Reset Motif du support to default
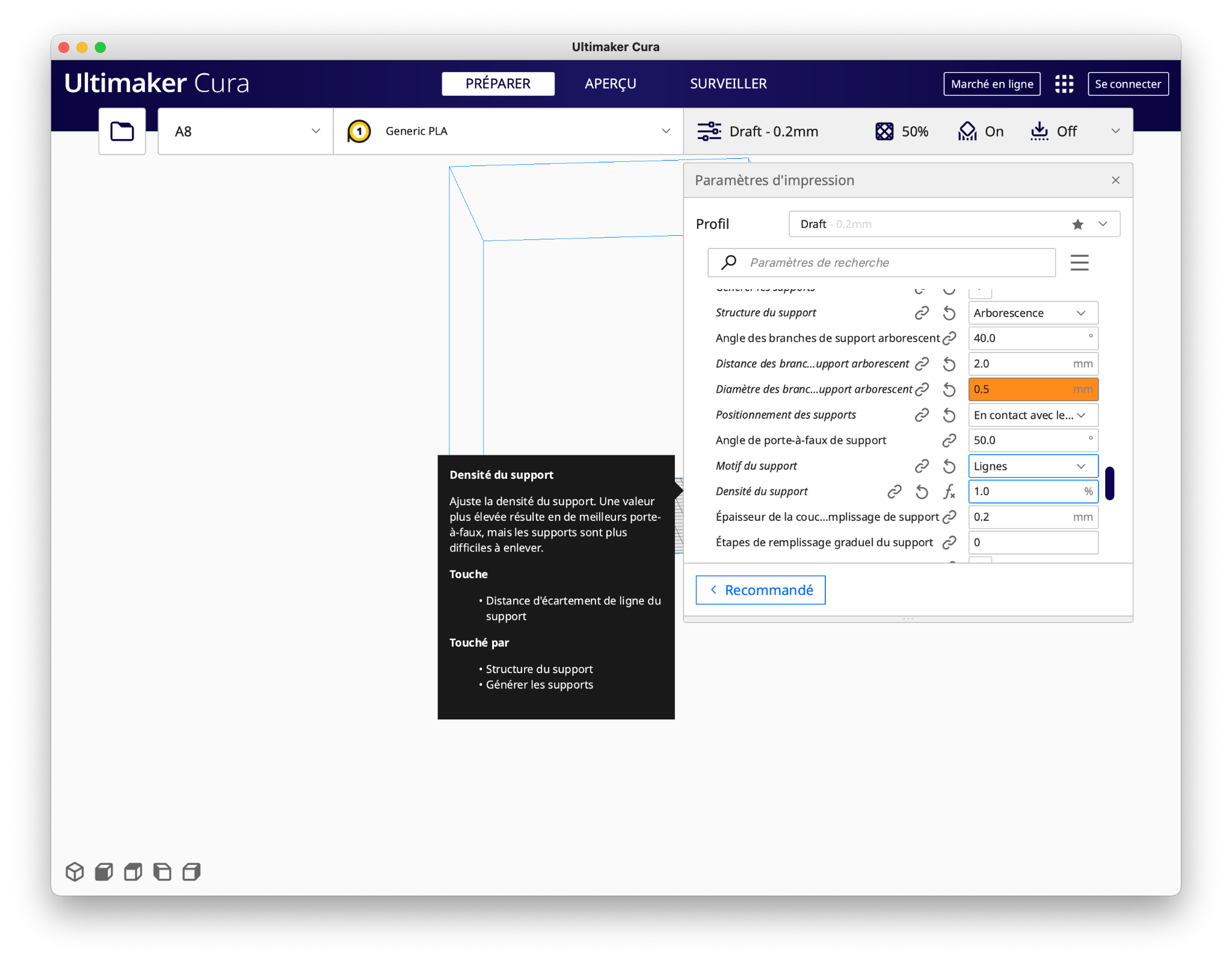Viewport: 1232px width, 963px height. (949, 466)
